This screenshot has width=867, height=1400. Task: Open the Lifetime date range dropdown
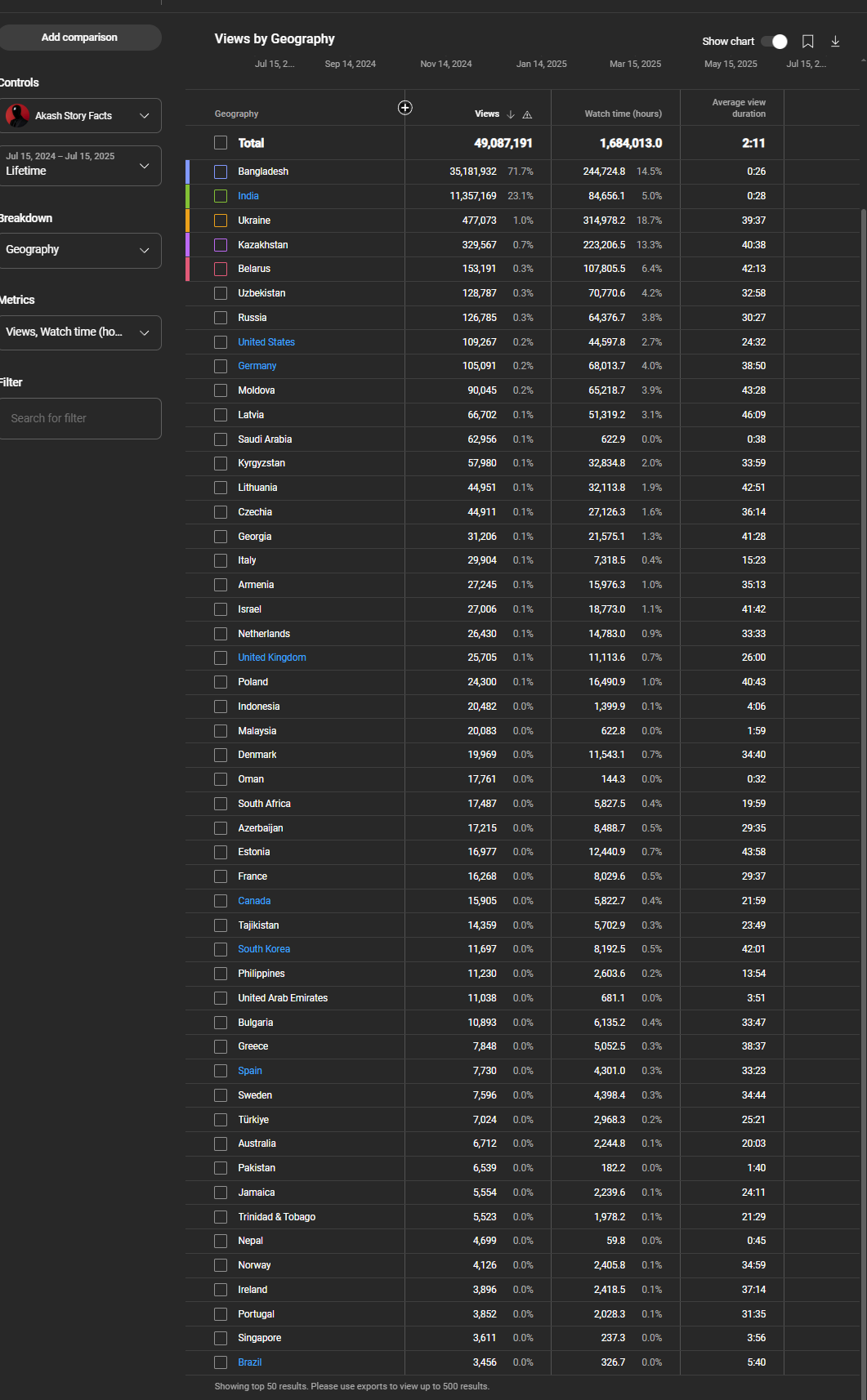(x=79, y=166)
